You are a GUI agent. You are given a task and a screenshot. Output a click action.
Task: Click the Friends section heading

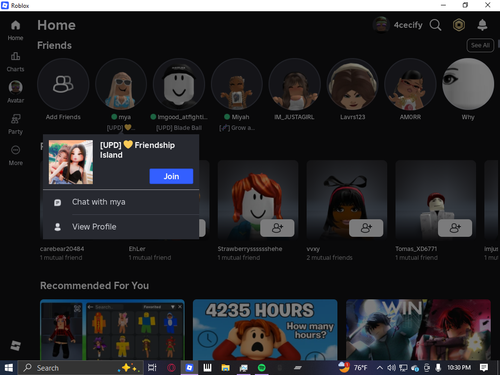tap(54, 45)
